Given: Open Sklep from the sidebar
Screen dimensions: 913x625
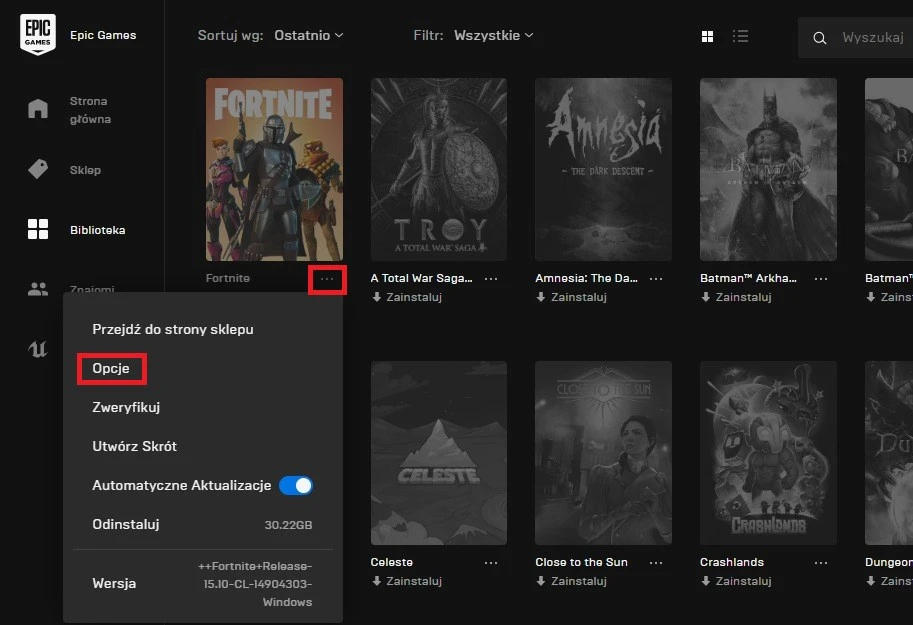Looking at the screenshot, I should [x=38, y=170].
